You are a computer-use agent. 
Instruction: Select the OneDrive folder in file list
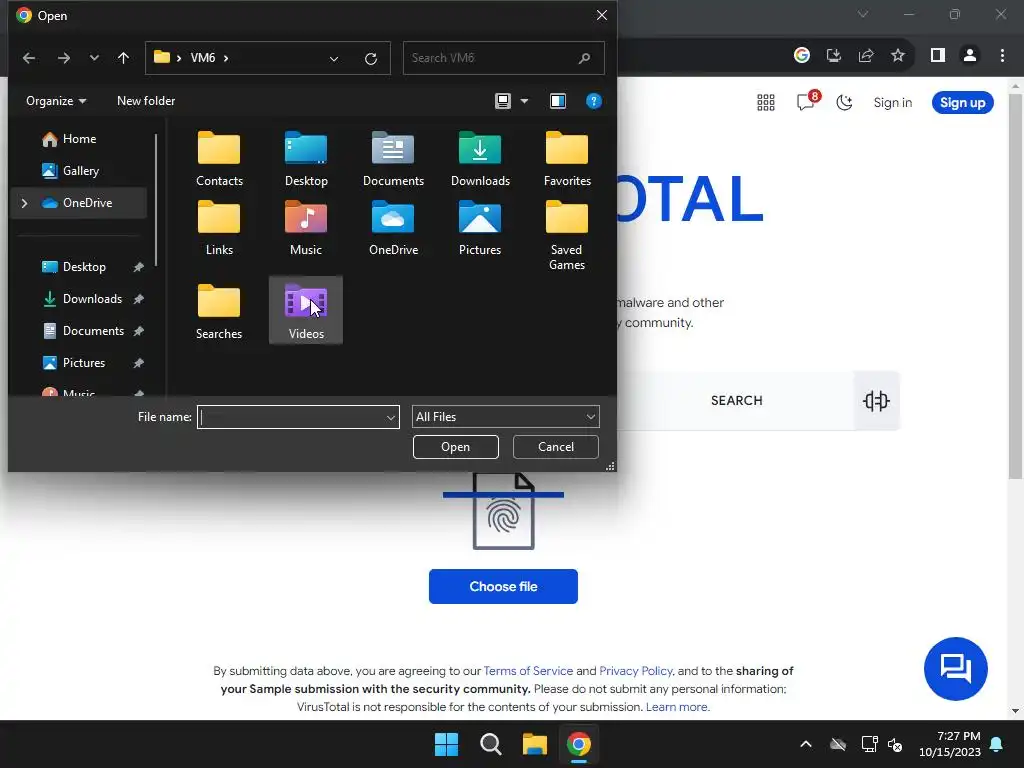(x=393, y=229)
